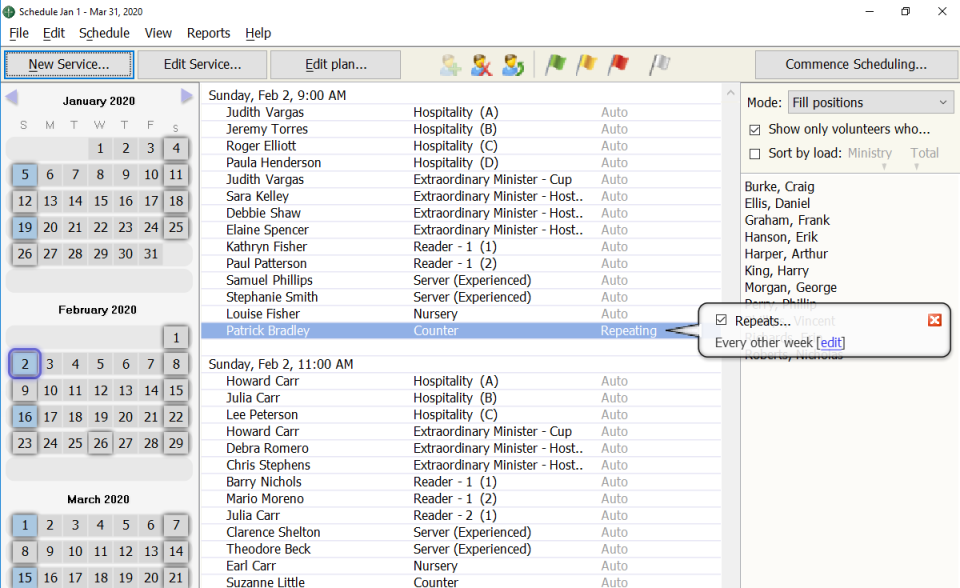Enable the Sort by load checkbox

pos(753,153)
